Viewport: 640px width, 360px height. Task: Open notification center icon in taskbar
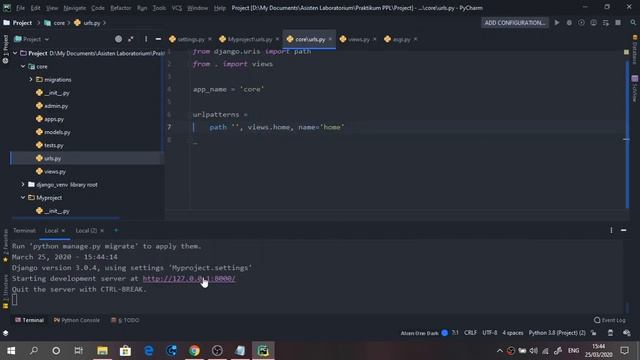[624, 351]
